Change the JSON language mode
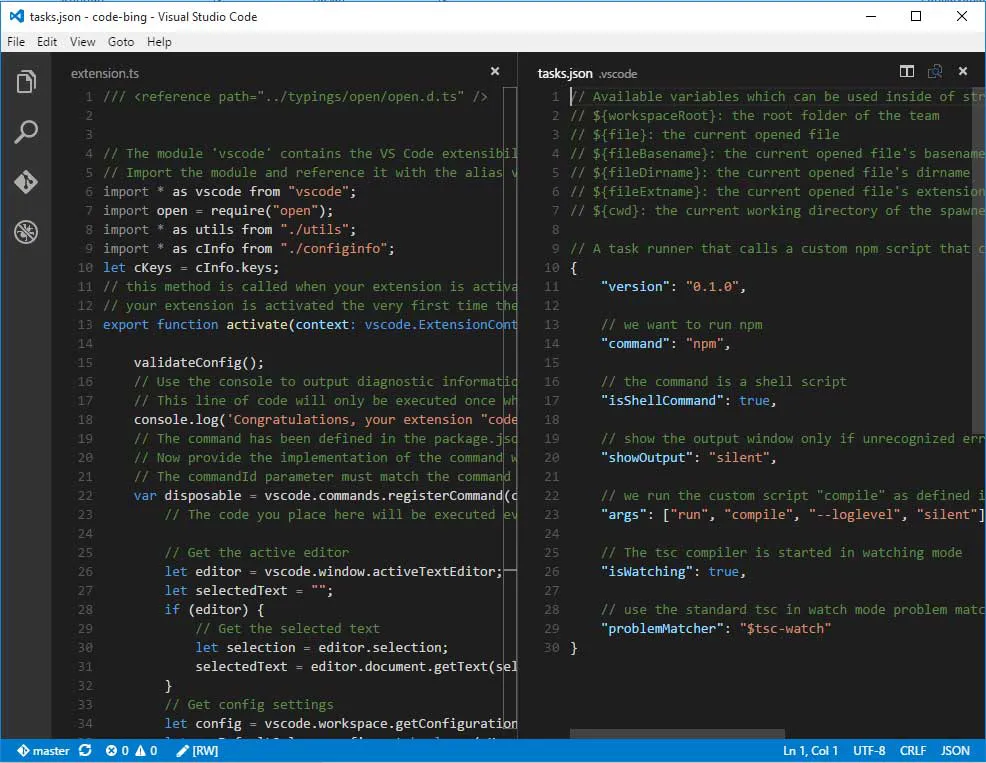986x763 pixels. click(955, 750)
